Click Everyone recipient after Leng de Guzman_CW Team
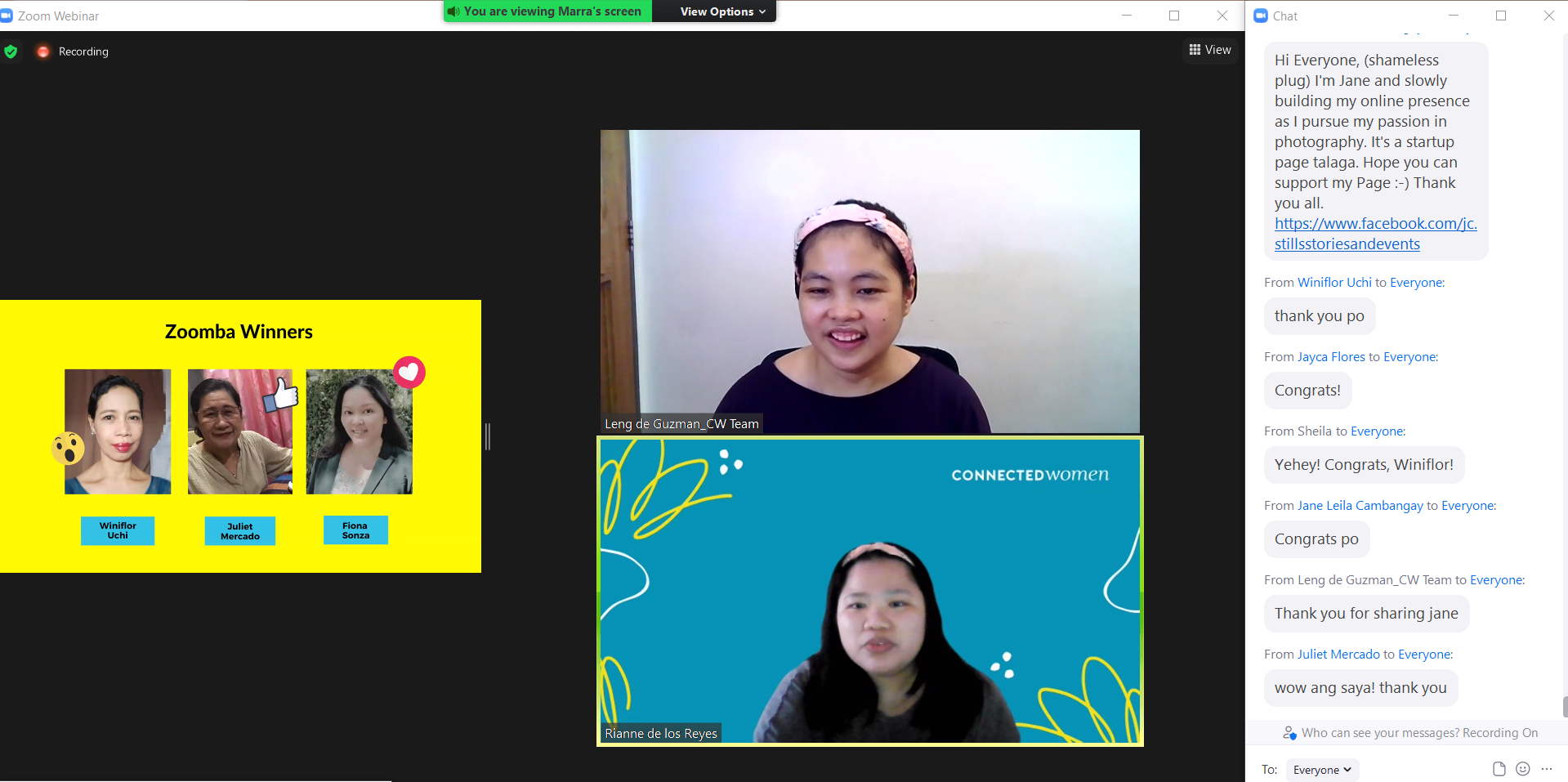1568x782 pixels. pyautogui.click(x=1497, y=580)
